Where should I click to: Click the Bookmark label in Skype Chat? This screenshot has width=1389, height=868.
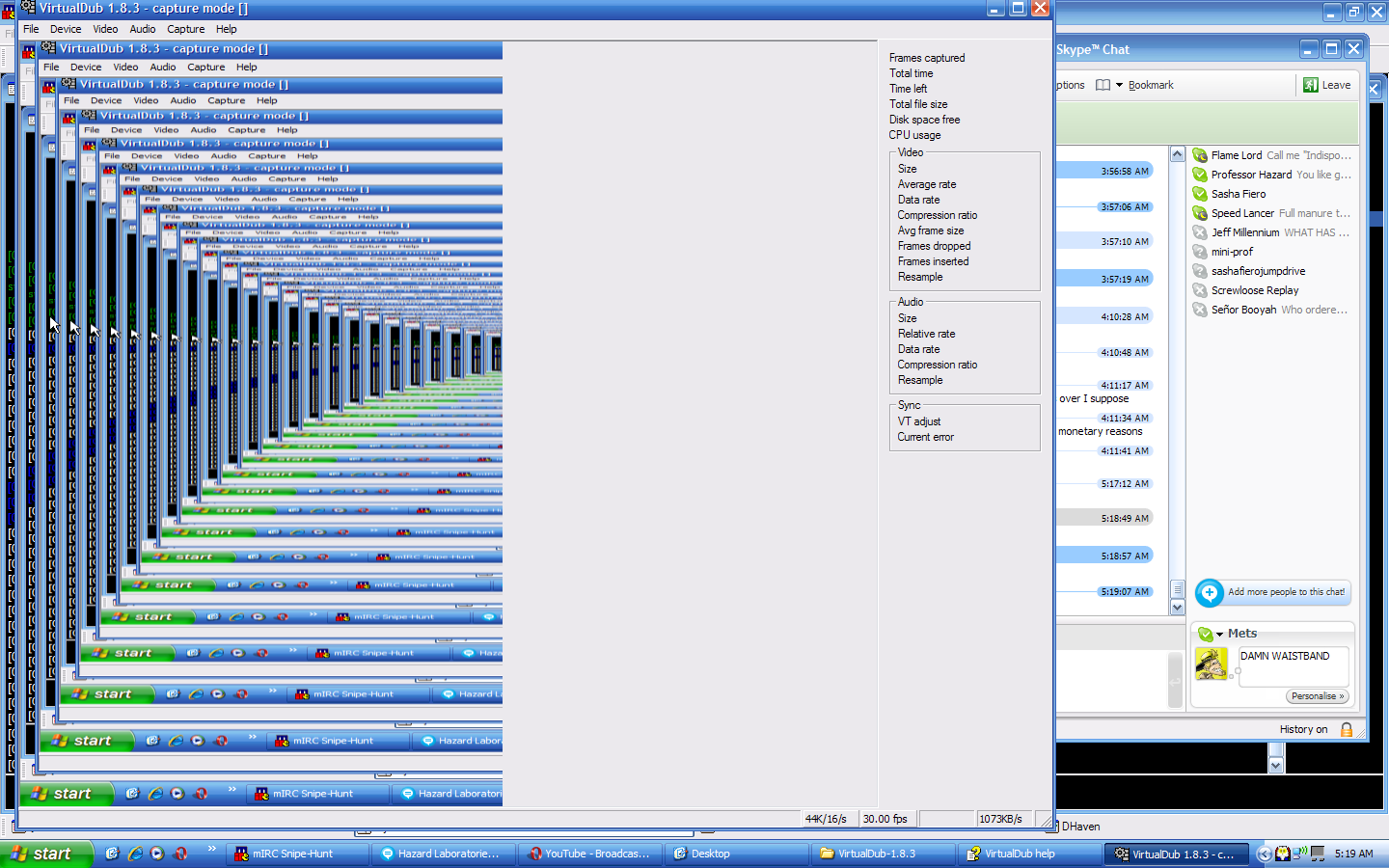(1151, 85)
